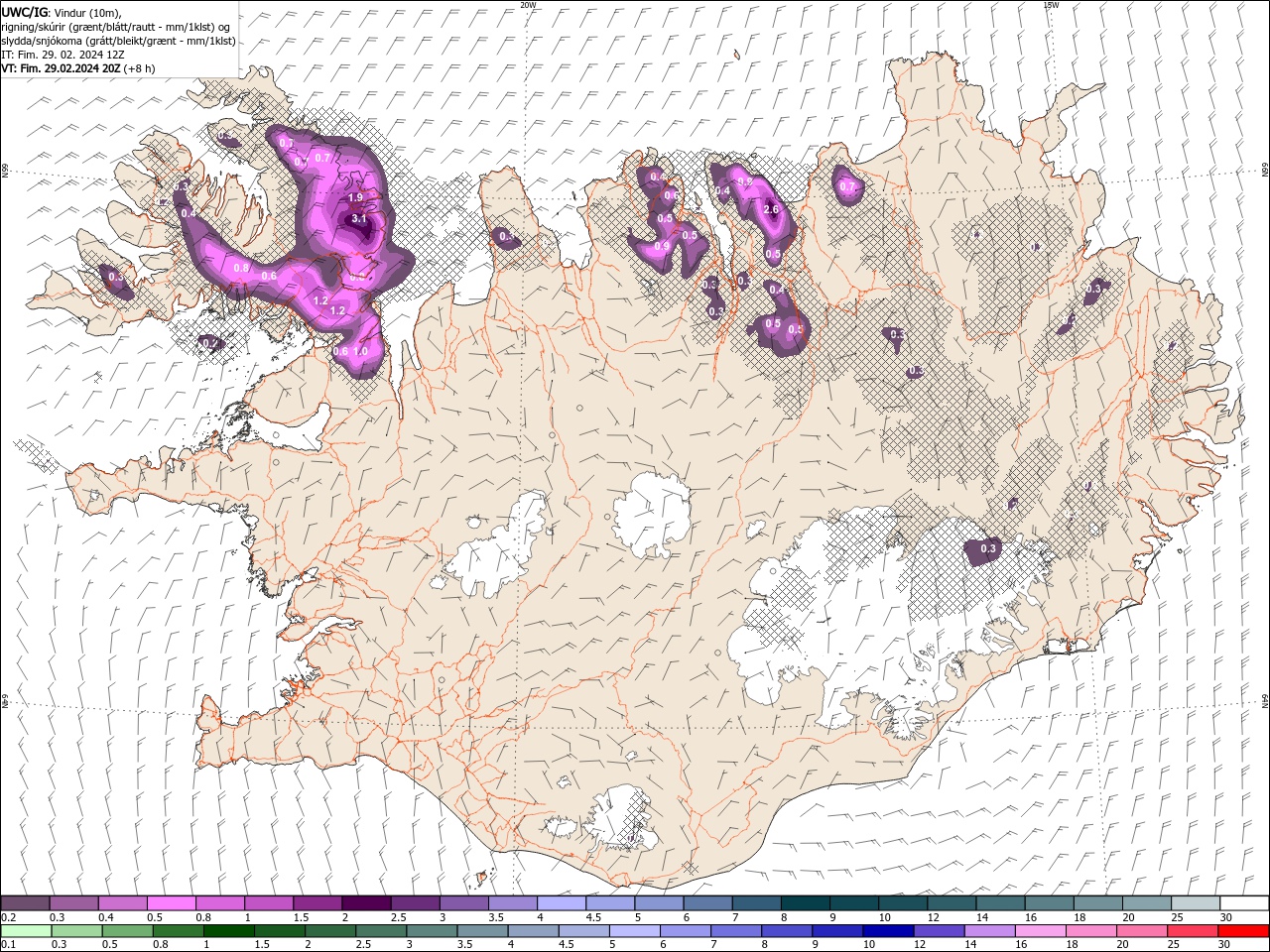Click the 3.1 precipitation value on the map

click(x=359, y=219)
